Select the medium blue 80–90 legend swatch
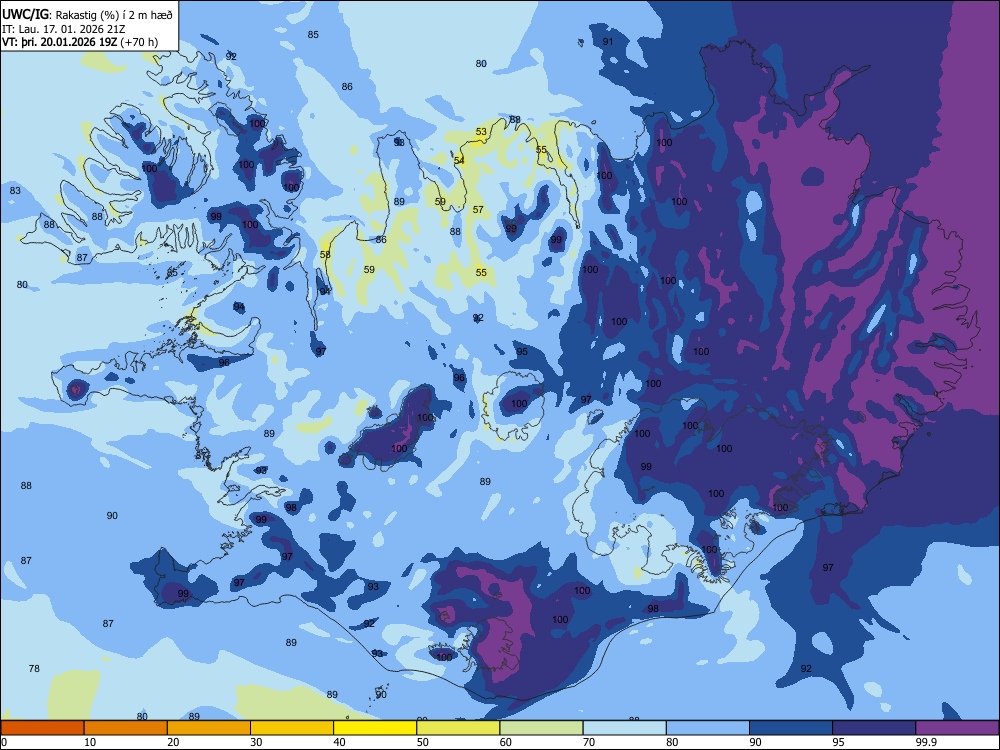 pos(708,728)
